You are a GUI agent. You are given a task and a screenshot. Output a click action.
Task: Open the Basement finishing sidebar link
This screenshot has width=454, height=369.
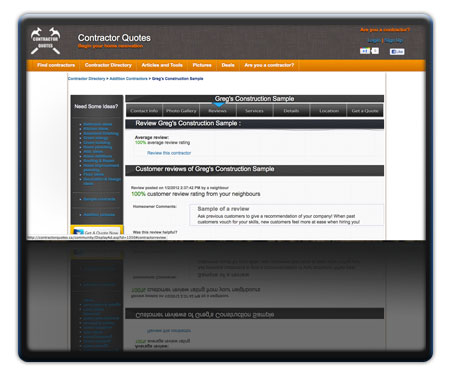tap(101, 133)
